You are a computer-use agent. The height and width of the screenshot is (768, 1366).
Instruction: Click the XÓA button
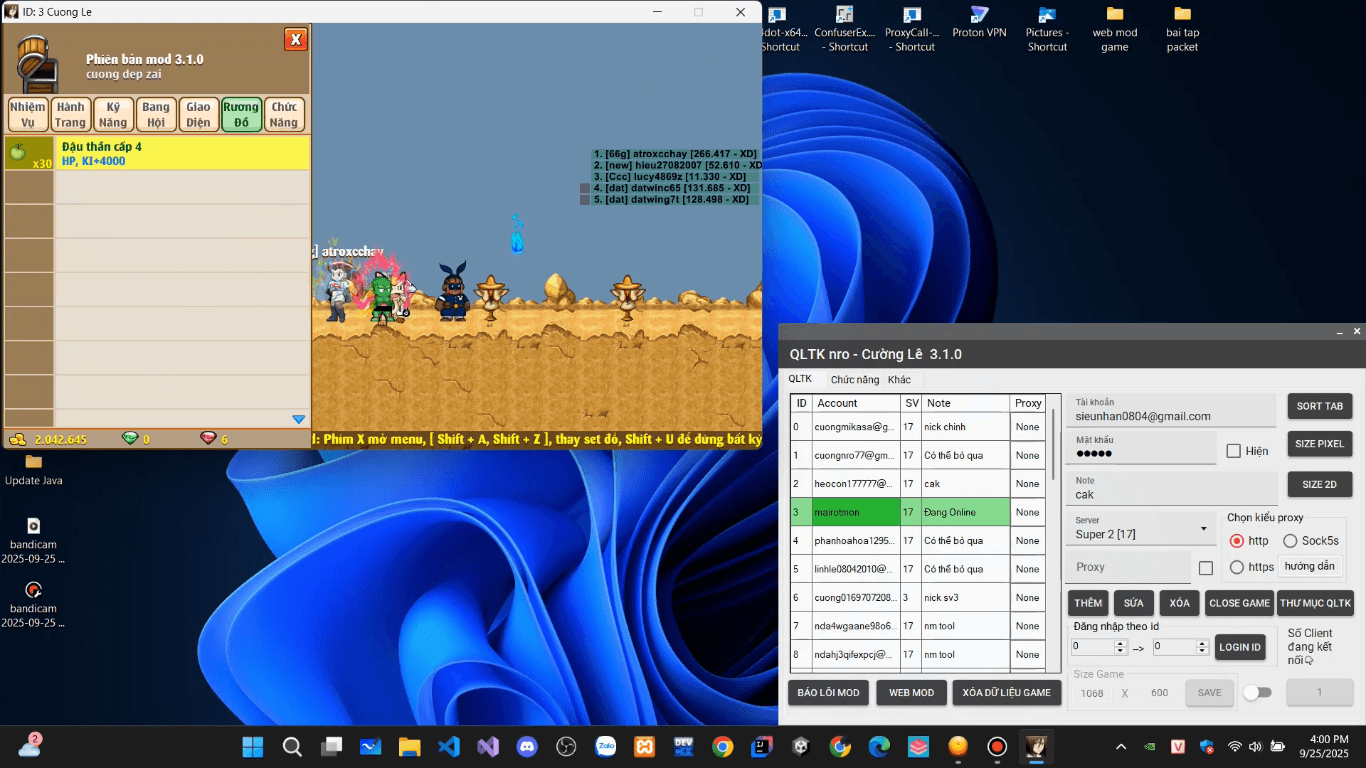click(1180, 603)
